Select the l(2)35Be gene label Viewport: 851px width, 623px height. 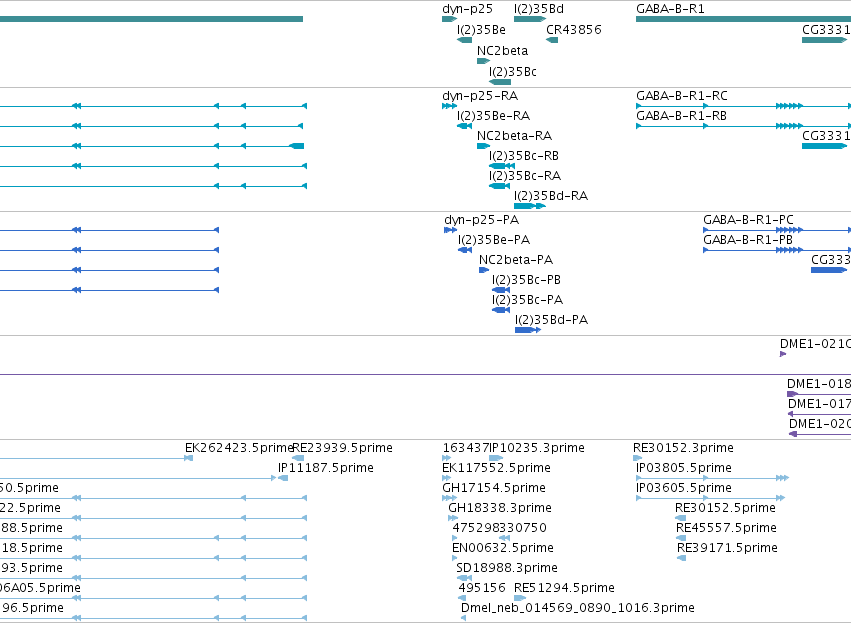481,30
